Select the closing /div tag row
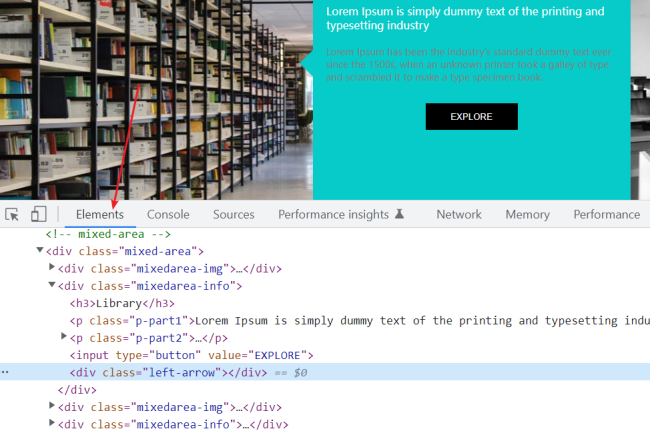This screenshot has height=435, width=650. point(77,390)
